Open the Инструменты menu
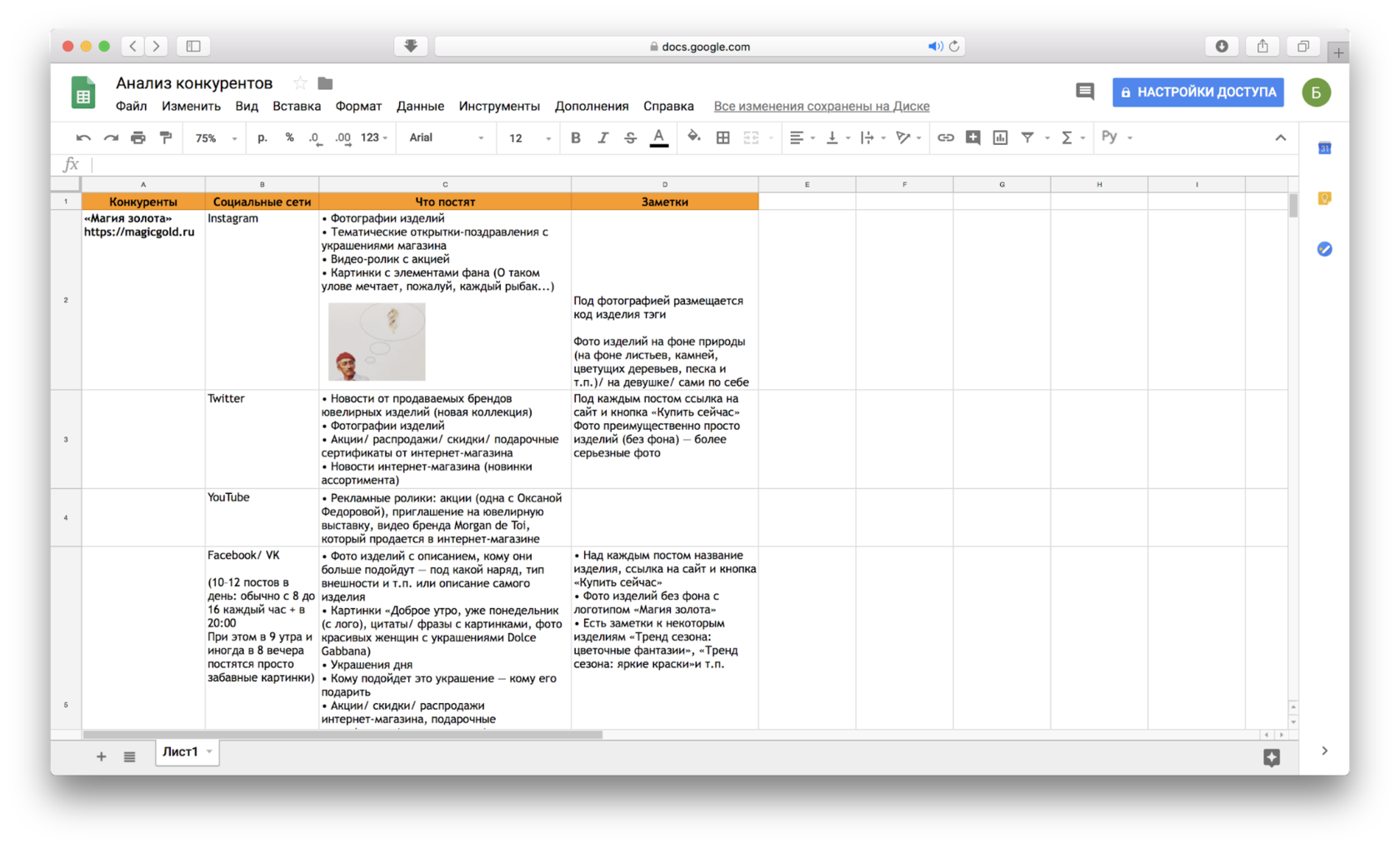The height and width of the screenshot is (848, 1400). (x=499, y=107)
